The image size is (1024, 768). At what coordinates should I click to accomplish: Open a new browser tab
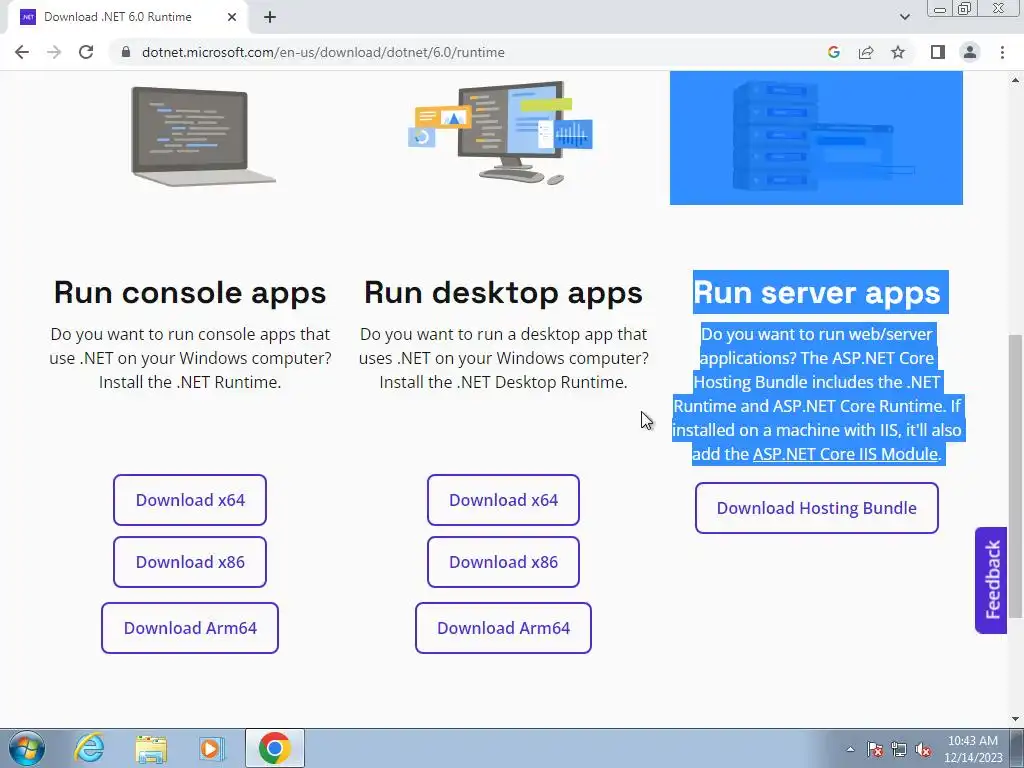coord(270,18)
